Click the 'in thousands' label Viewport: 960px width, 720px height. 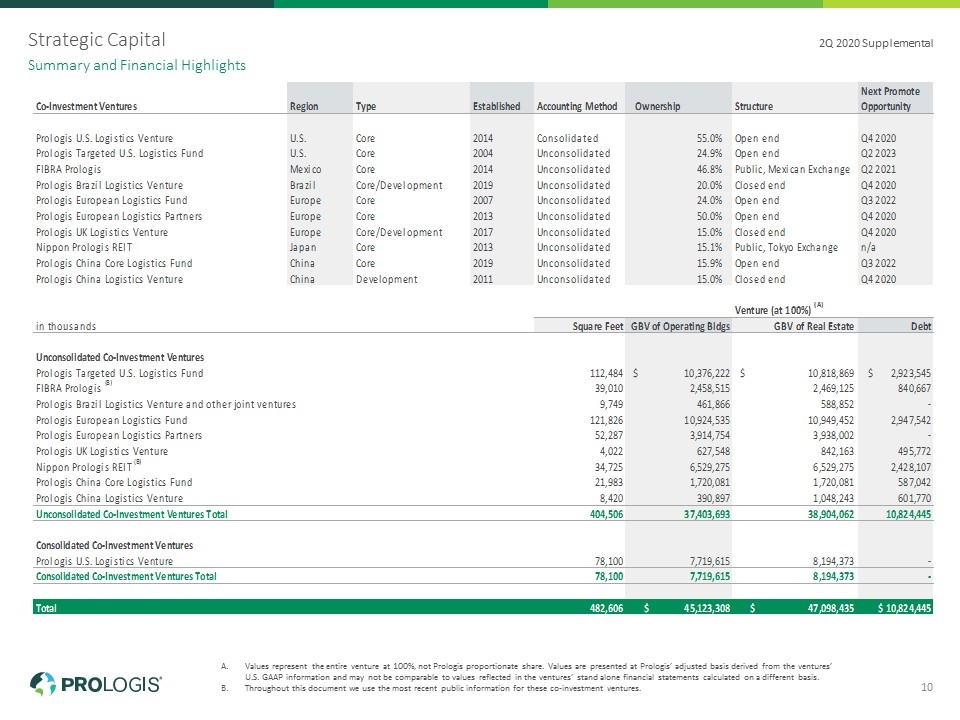66,326
